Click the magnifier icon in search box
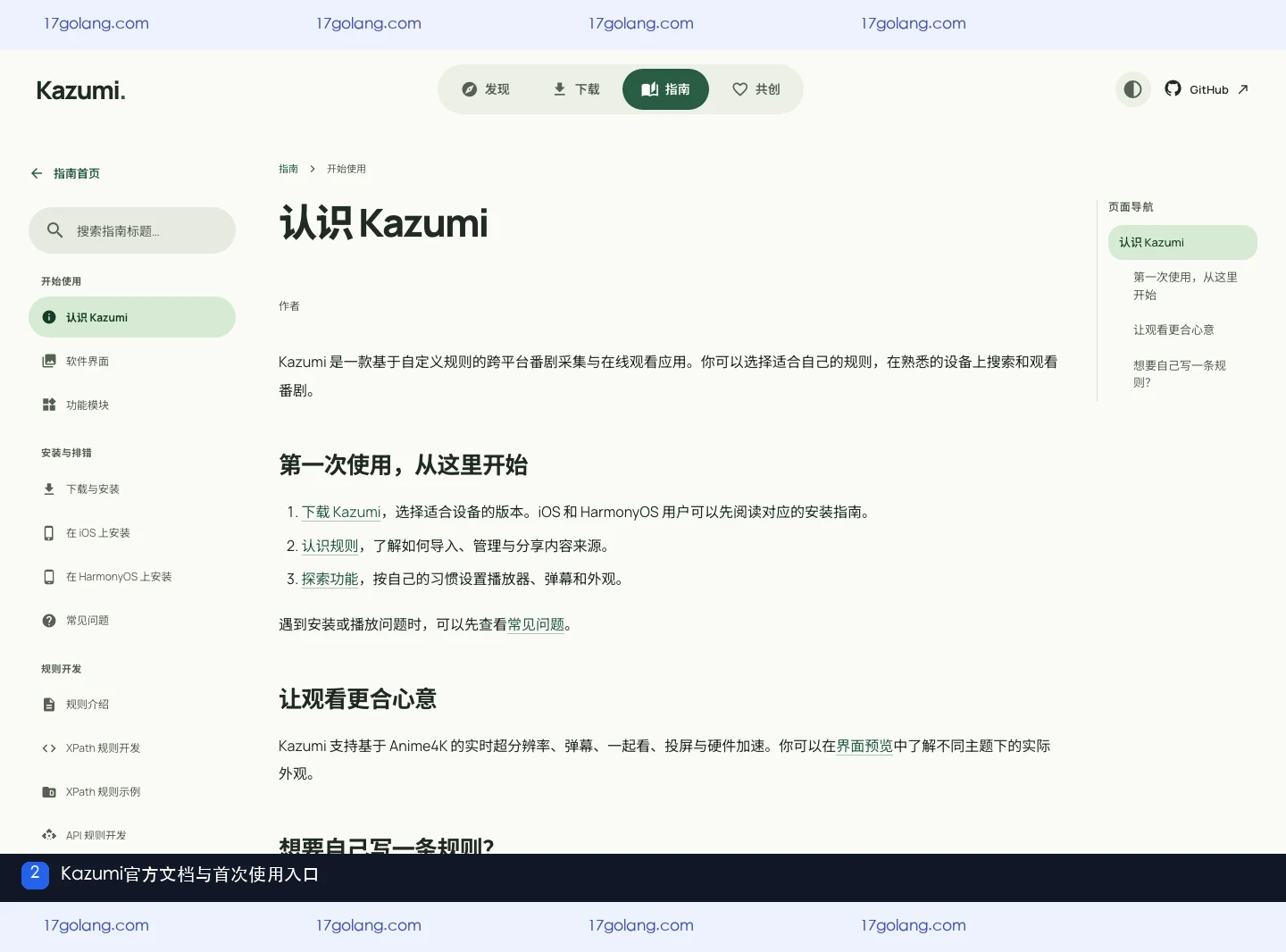This screenshot has width=1286, height=952. [55, 230]
